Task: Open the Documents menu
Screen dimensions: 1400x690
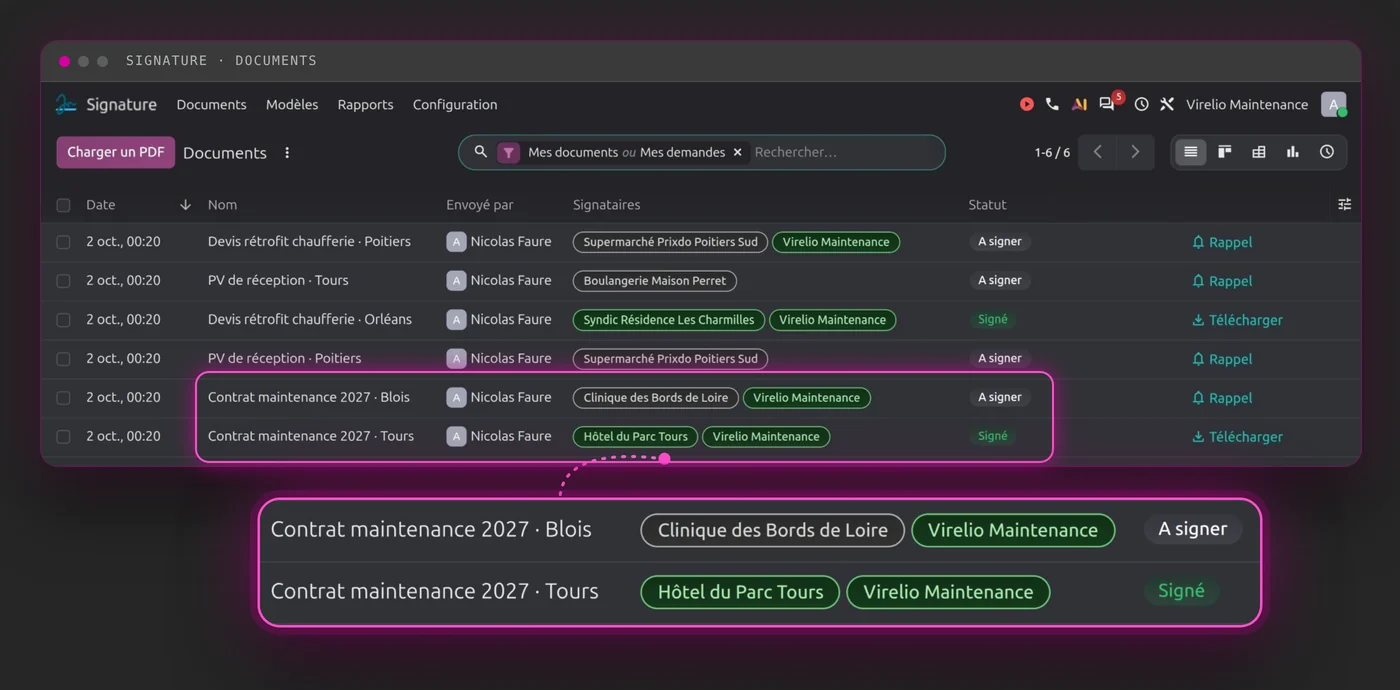Action: (211, 104)
